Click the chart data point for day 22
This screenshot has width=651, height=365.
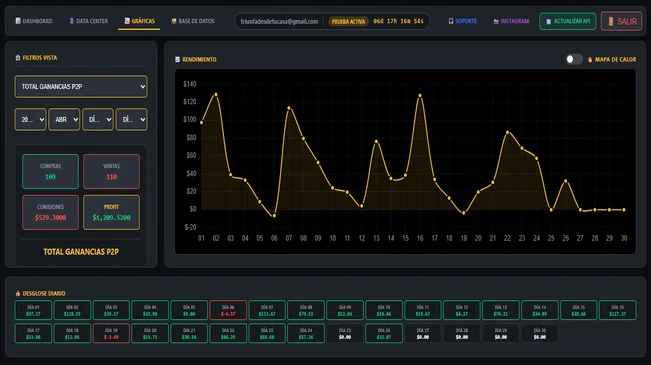[x=507, y=132]
